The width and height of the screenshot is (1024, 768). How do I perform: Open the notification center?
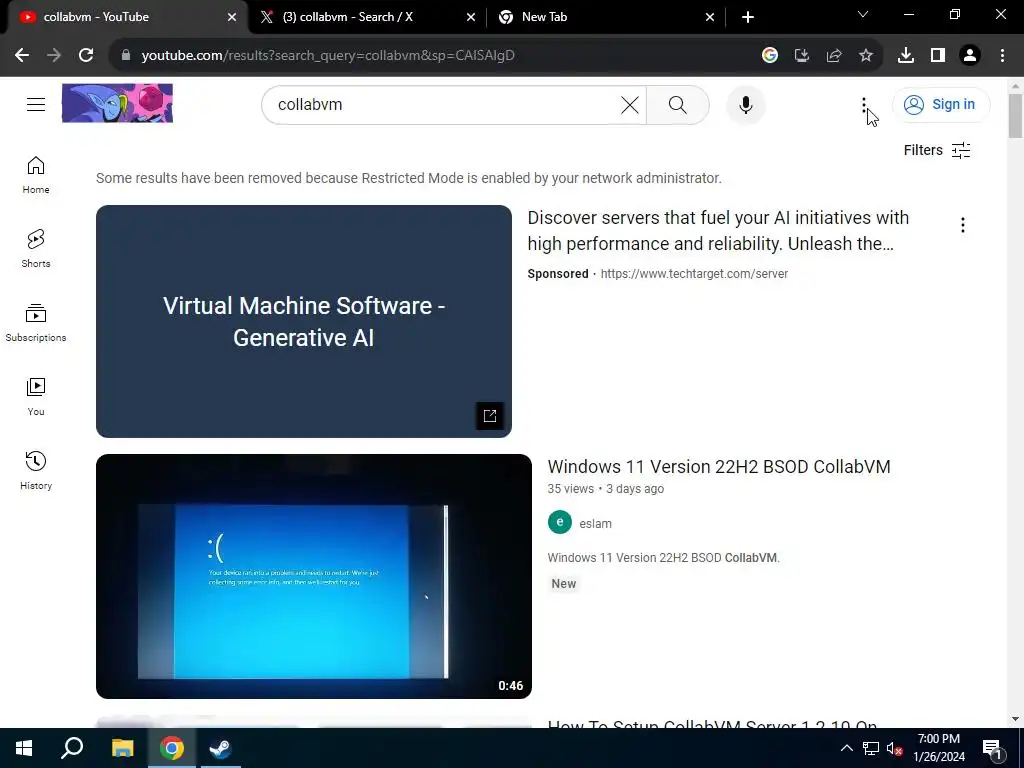coord(992,748)
